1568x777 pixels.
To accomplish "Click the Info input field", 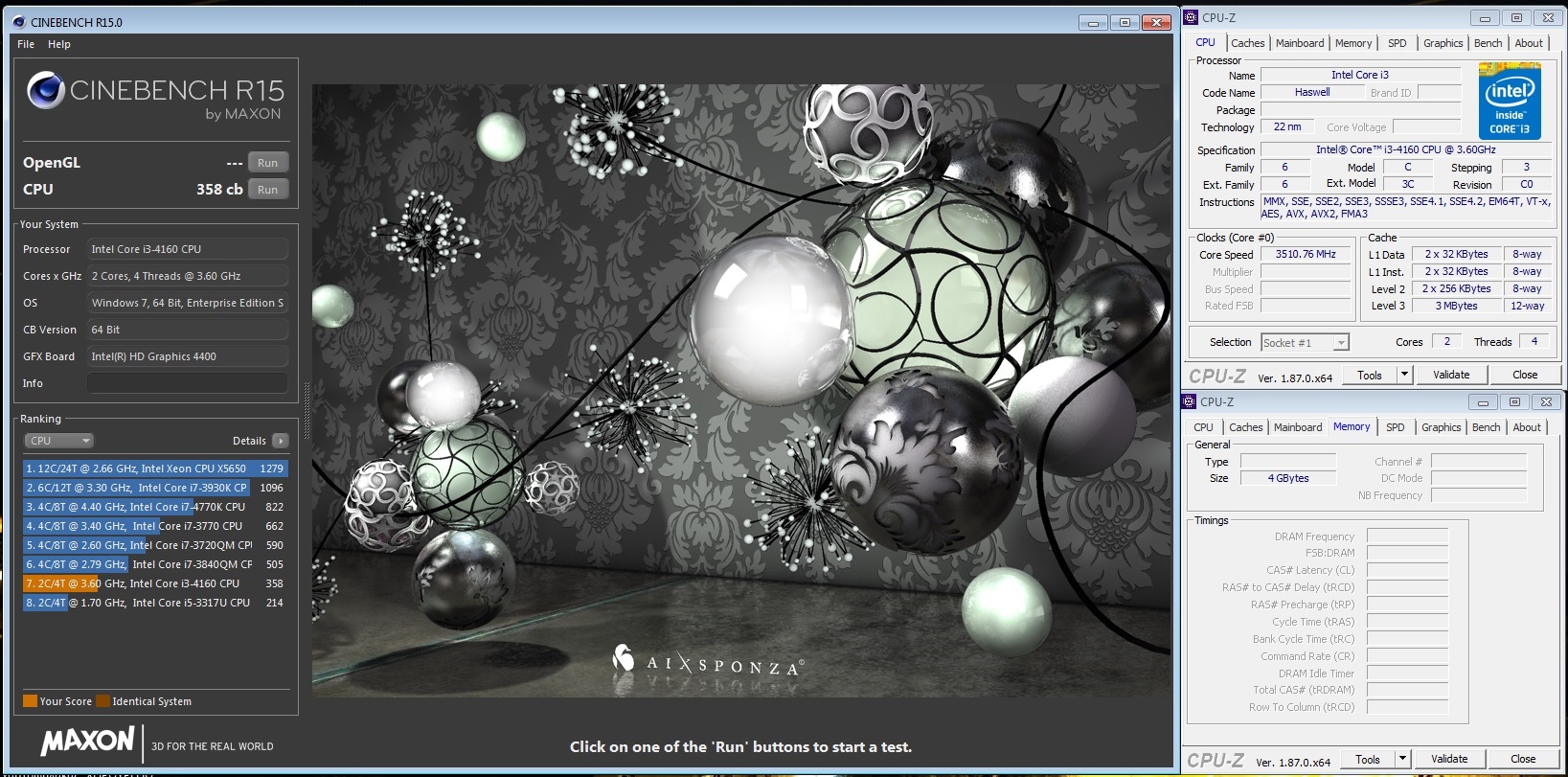I will [x=188, y=383].
